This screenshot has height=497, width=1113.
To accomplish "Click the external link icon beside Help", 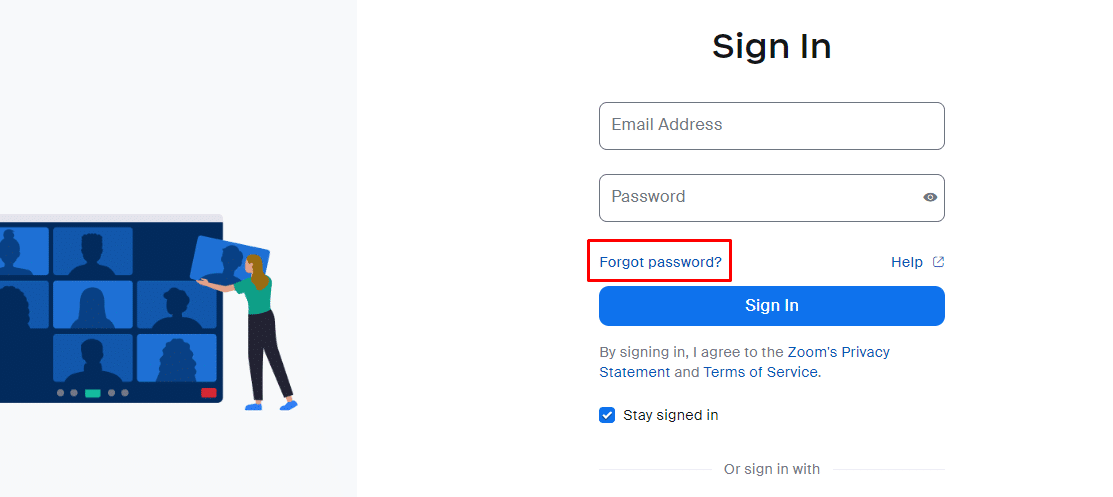I will click(938, 262).
